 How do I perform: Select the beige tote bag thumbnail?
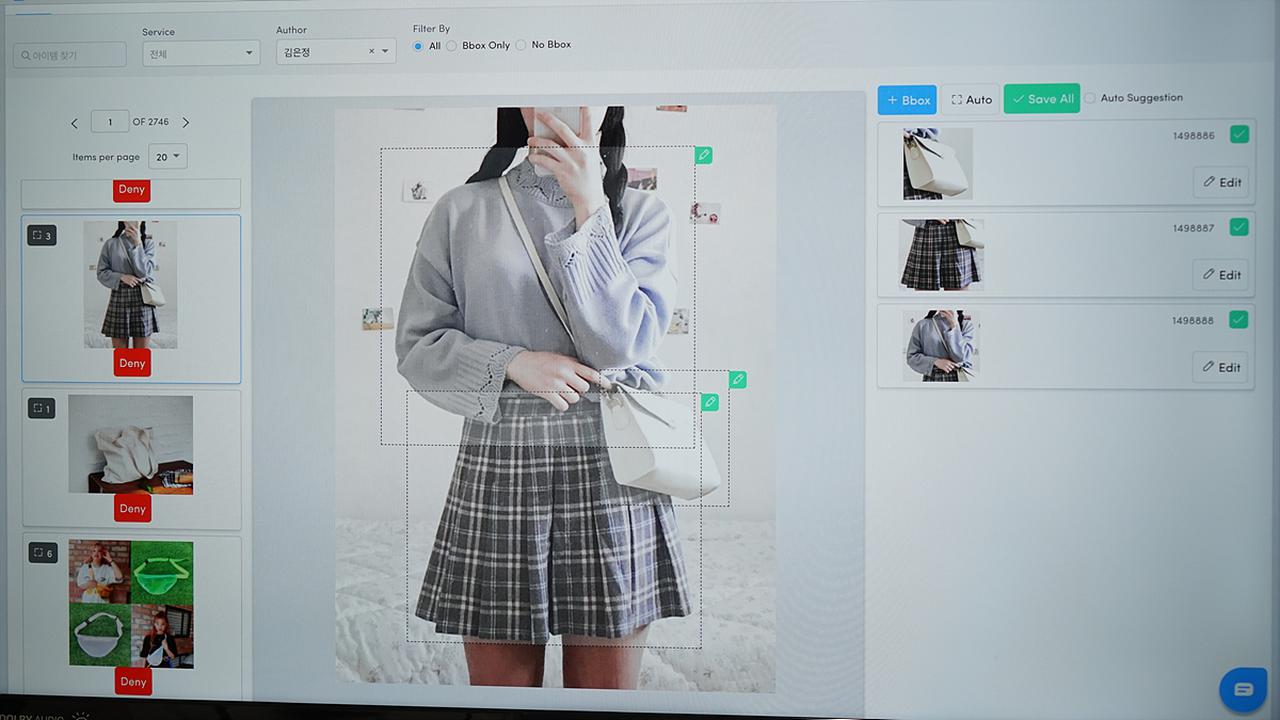coord(130,444)
